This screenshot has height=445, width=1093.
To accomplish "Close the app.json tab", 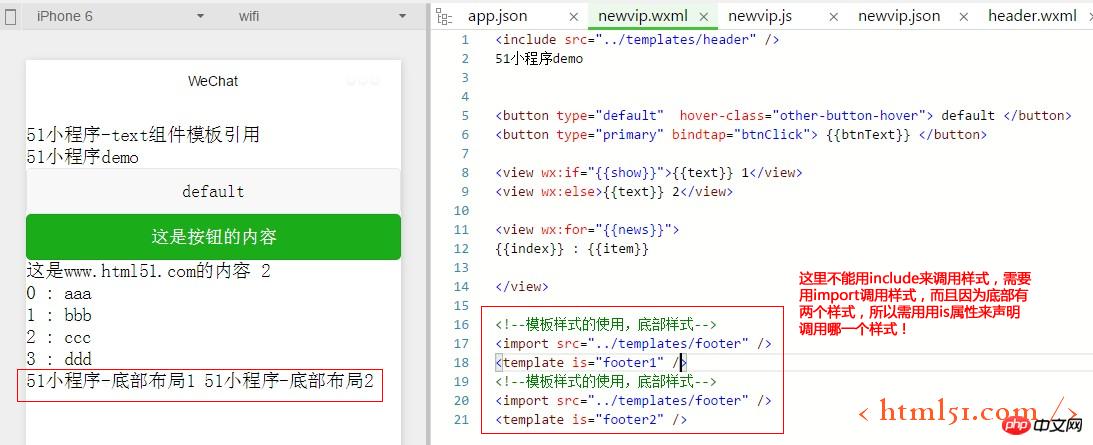I will tap(573, 16).
